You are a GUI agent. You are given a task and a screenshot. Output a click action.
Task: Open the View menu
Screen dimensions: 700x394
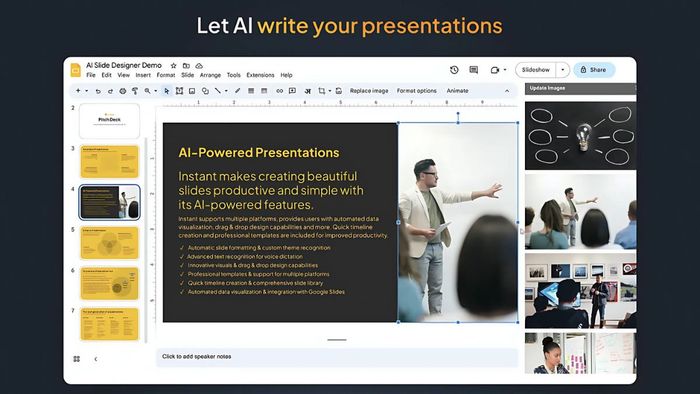pos(123,75)
